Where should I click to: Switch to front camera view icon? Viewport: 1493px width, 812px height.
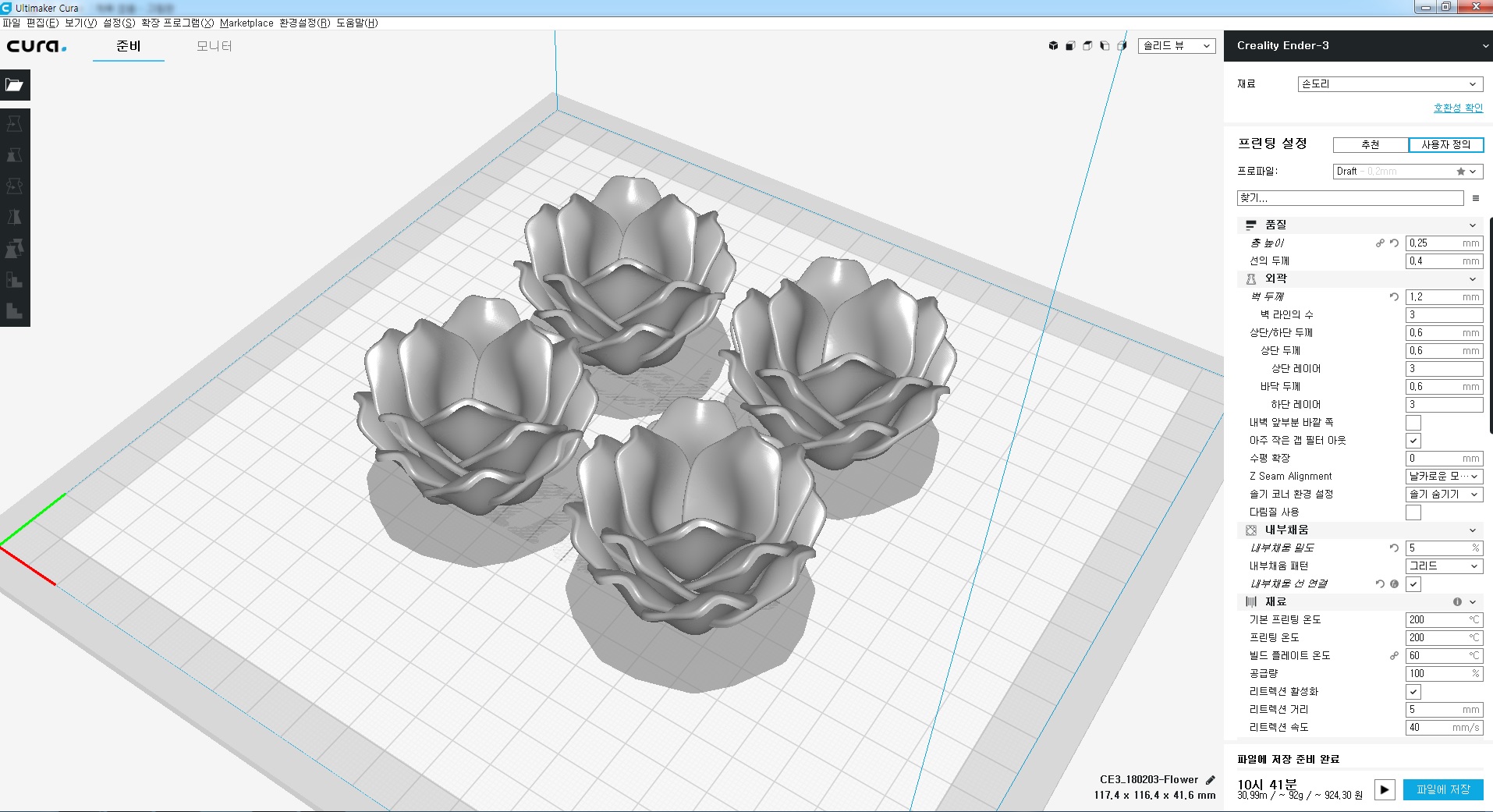[x=1070, y=46]
